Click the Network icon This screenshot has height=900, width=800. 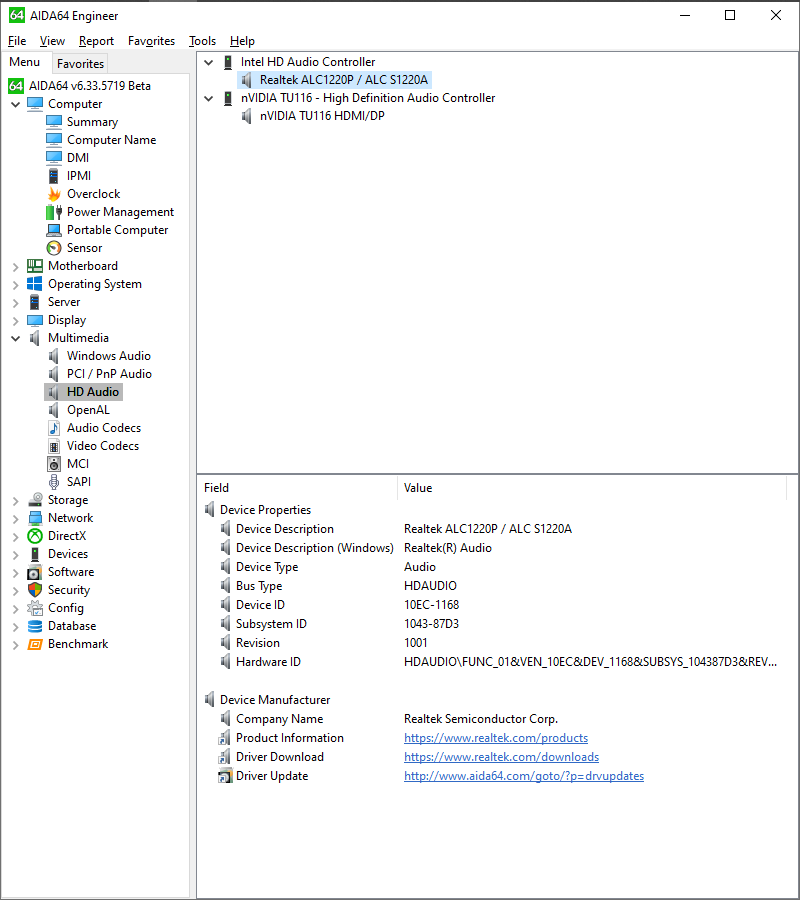[35, 518]
